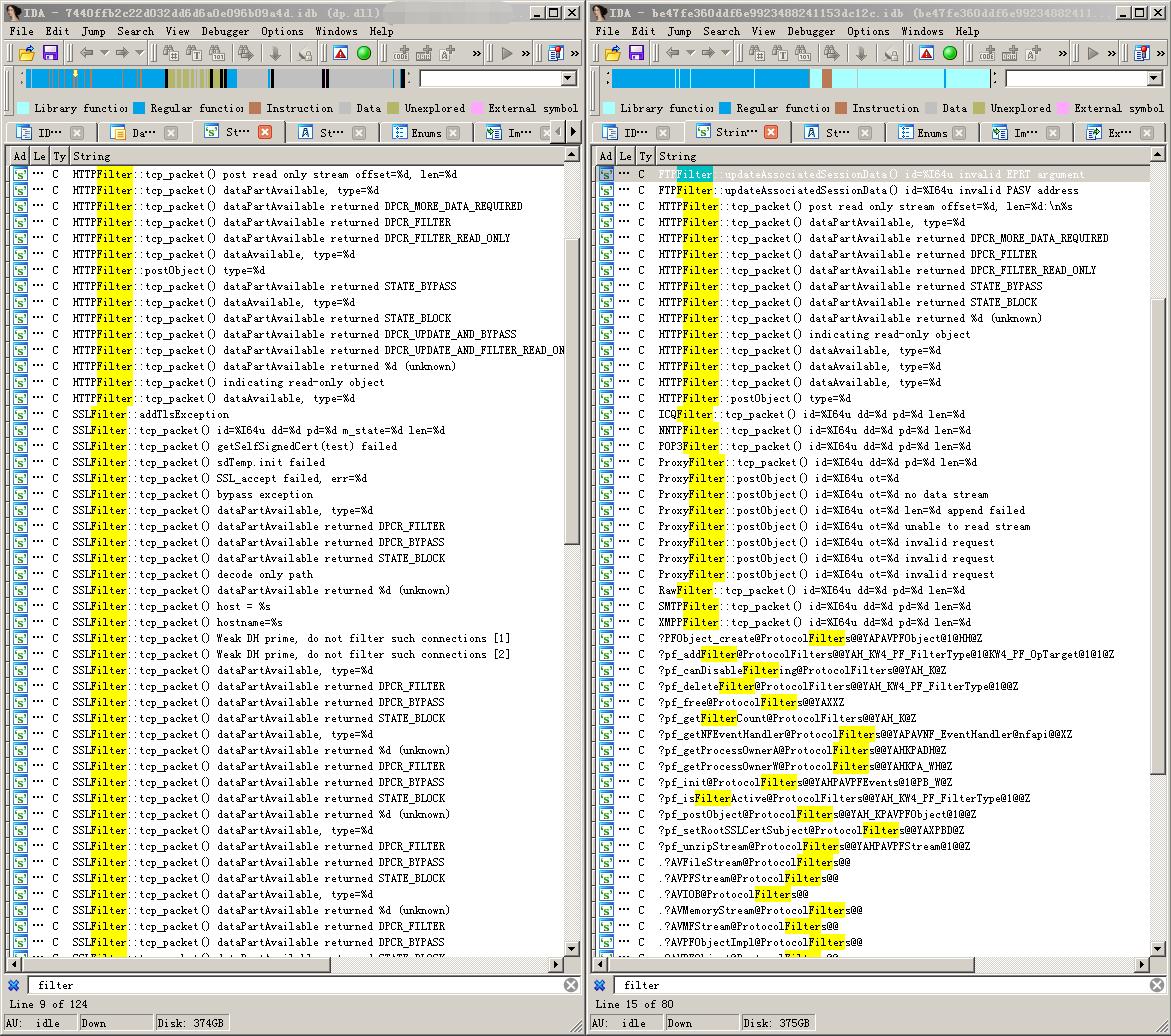Click Save database icon in left IDA window

tap(50, 53)
